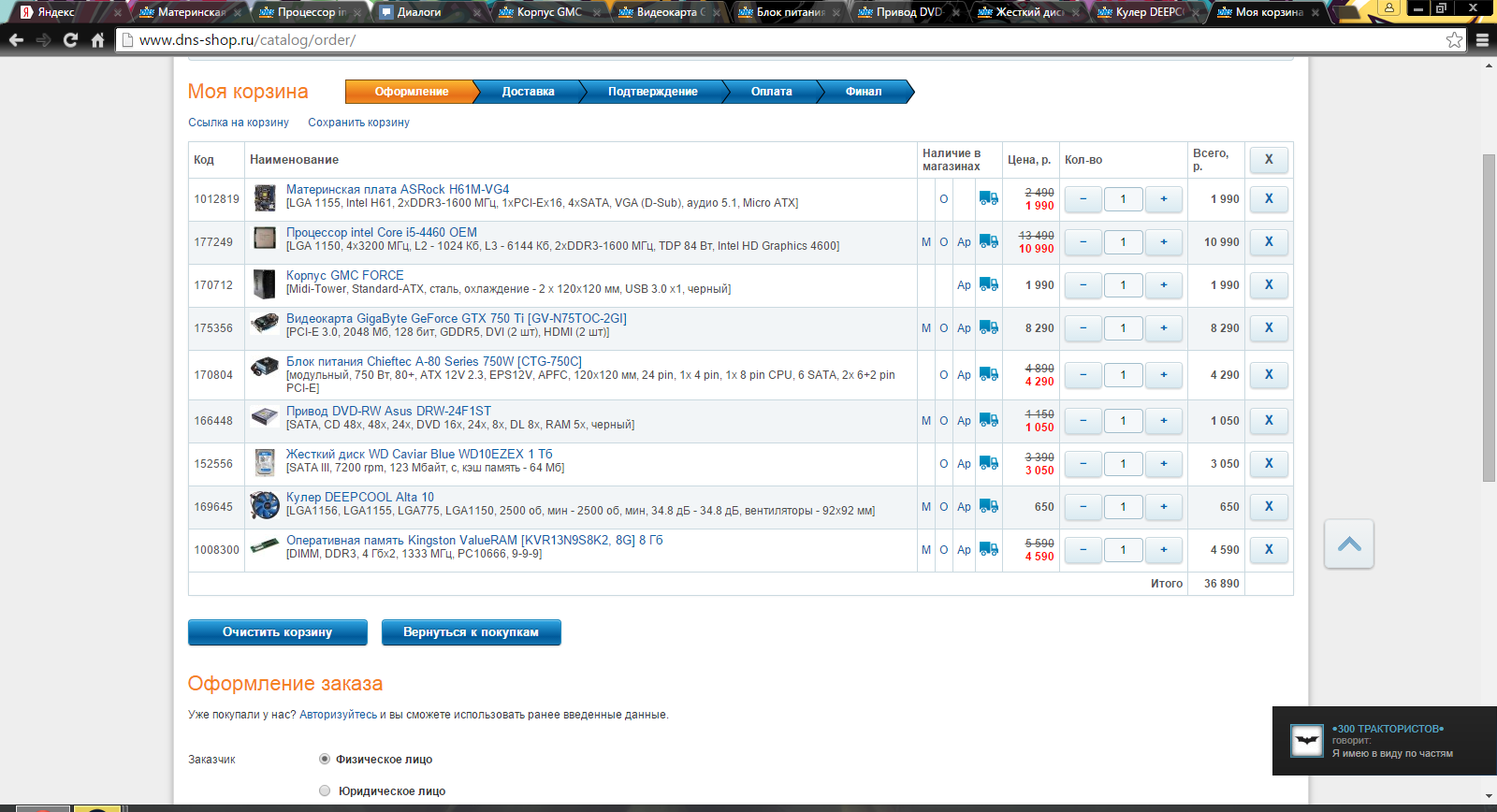
Task: Click the Сохранить корзину link
Action: pyautogui.click(x=358, y=123)
